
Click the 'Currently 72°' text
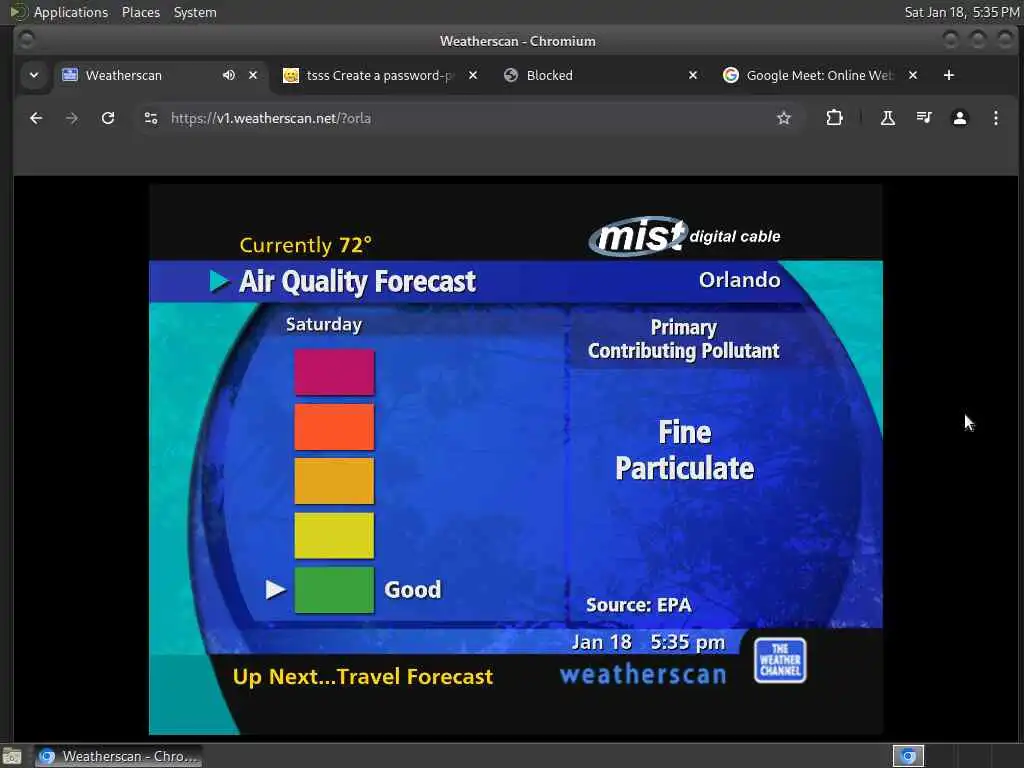tap(306, 245)
